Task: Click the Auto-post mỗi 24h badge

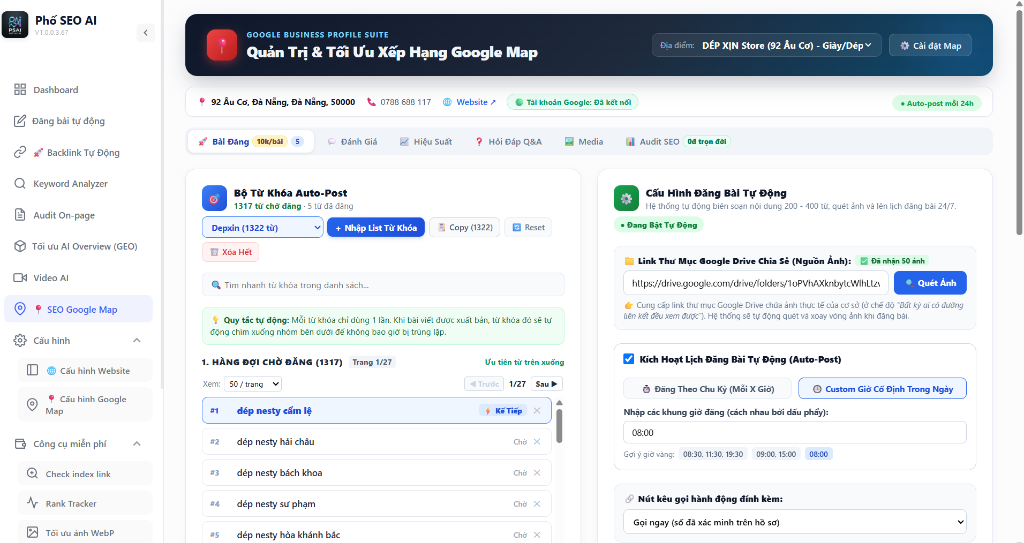Action: point(936,103)
